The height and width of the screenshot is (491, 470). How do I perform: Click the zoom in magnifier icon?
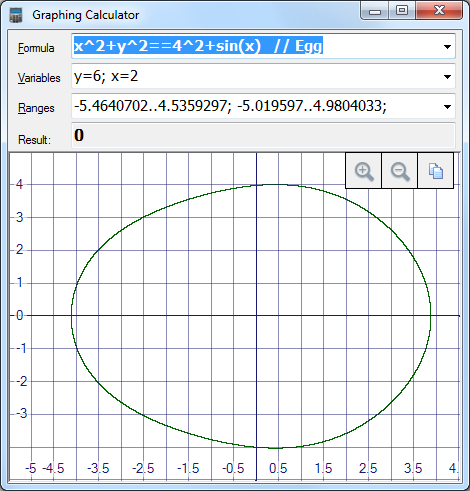pos(364,171)
